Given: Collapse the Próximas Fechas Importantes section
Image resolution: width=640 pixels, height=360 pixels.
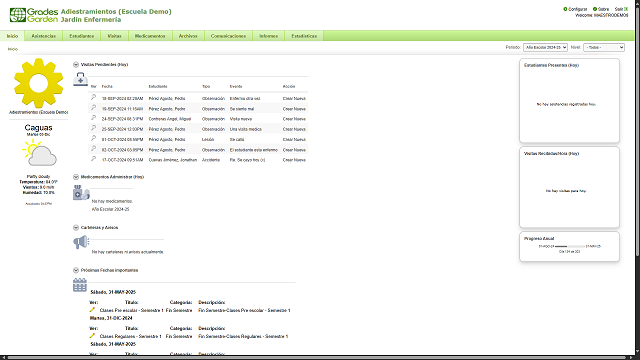Looking at the screenshot, I should point(76,270).
